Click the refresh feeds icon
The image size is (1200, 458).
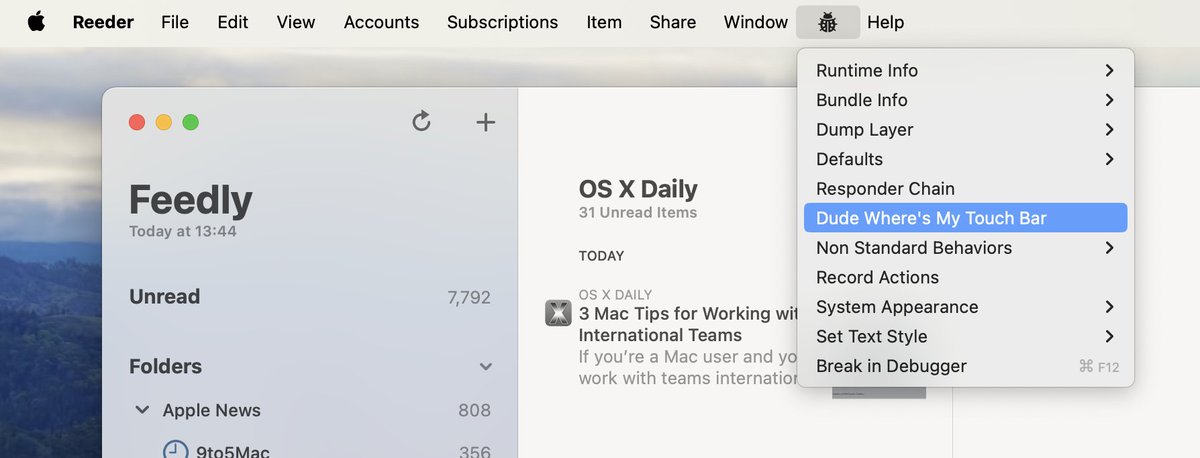(421, 122)
